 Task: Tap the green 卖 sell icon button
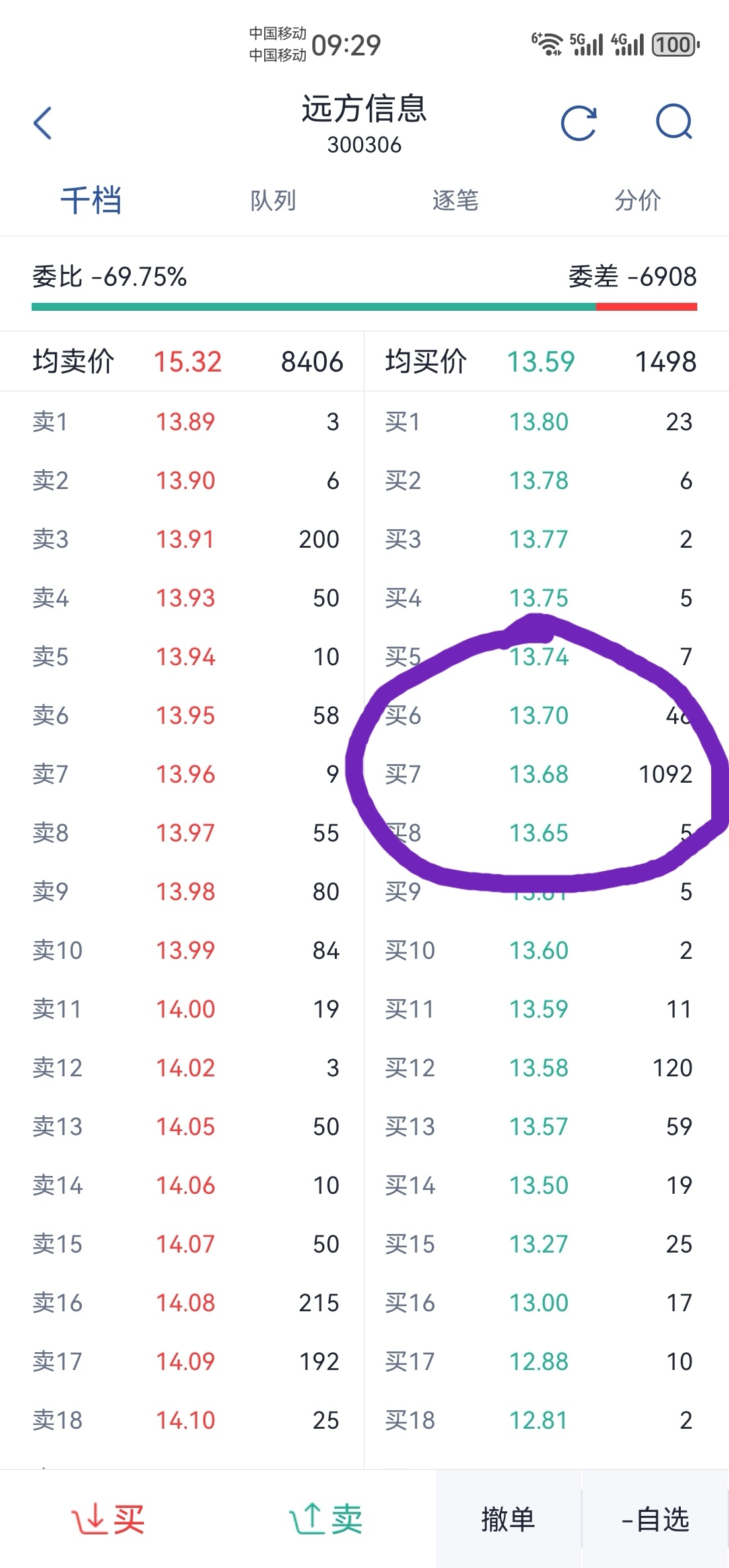point(326,1519)
